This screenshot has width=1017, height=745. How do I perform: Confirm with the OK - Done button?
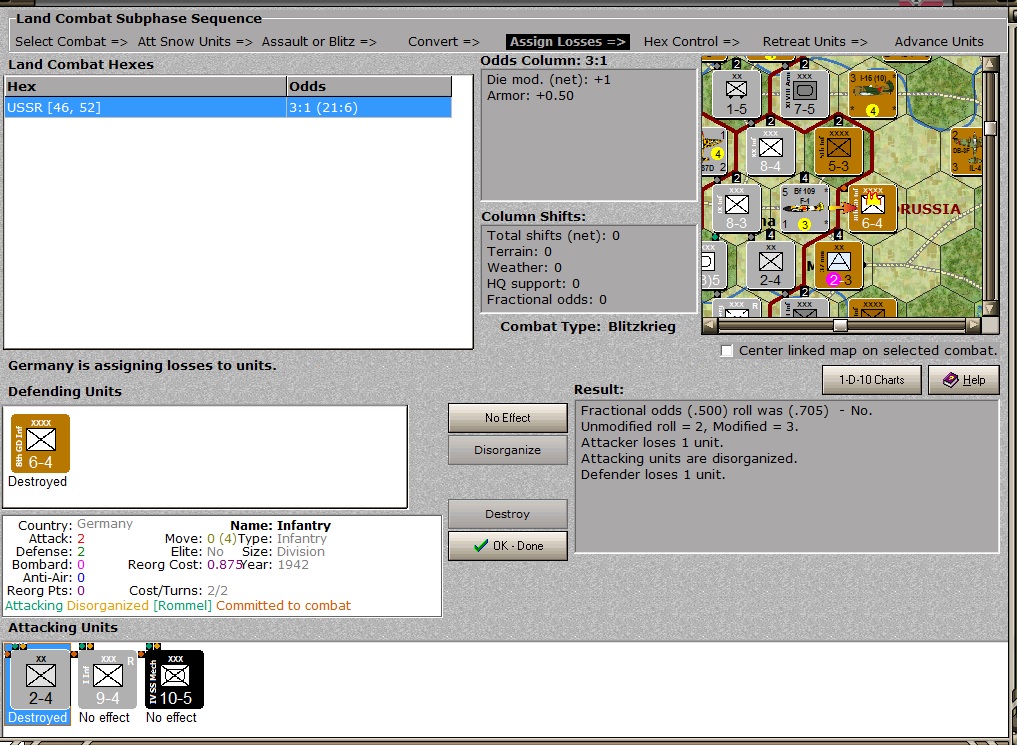coord(507,546)
